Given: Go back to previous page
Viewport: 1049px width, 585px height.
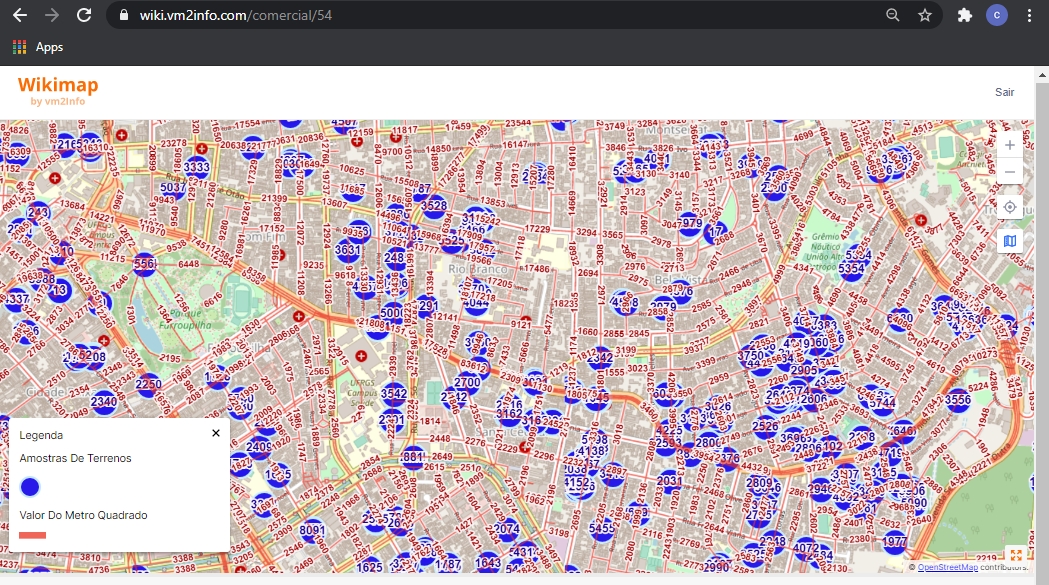Looking at the screenshot, I should click(19, 15).
